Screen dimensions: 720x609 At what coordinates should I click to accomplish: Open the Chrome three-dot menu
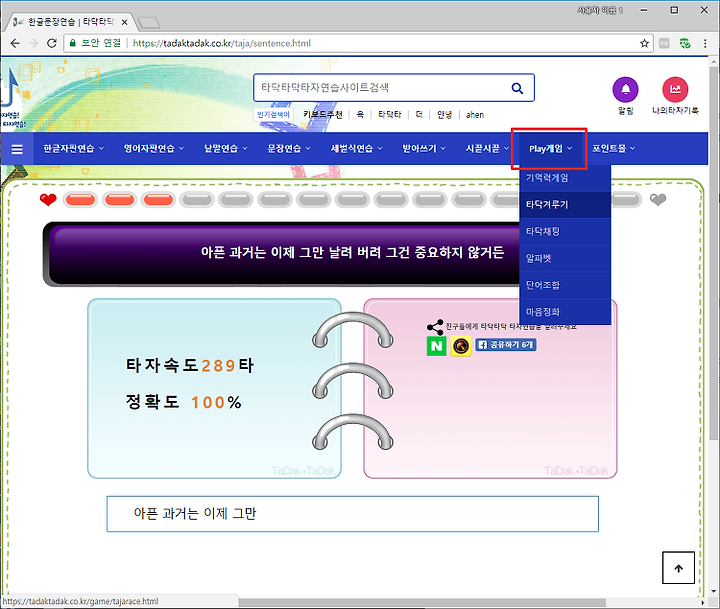705,43
